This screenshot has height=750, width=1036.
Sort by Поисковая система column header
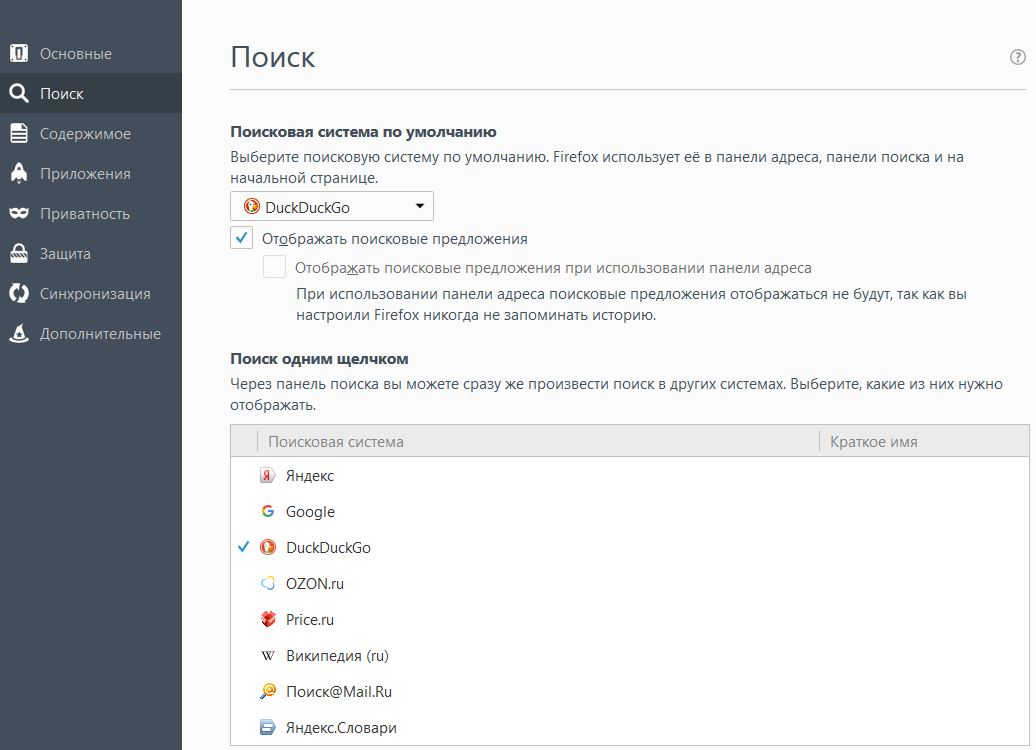point(537,441)
